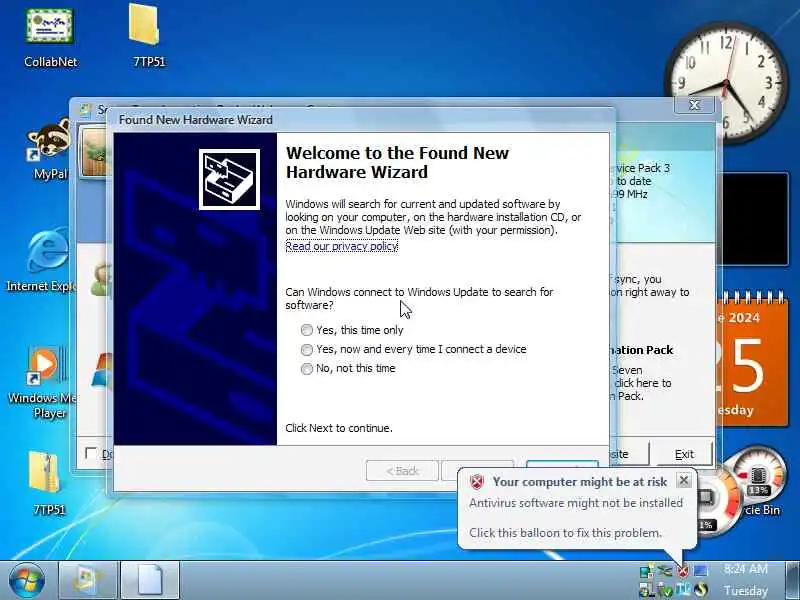Dismiss the security balloon with its X

tap(684, 480)
